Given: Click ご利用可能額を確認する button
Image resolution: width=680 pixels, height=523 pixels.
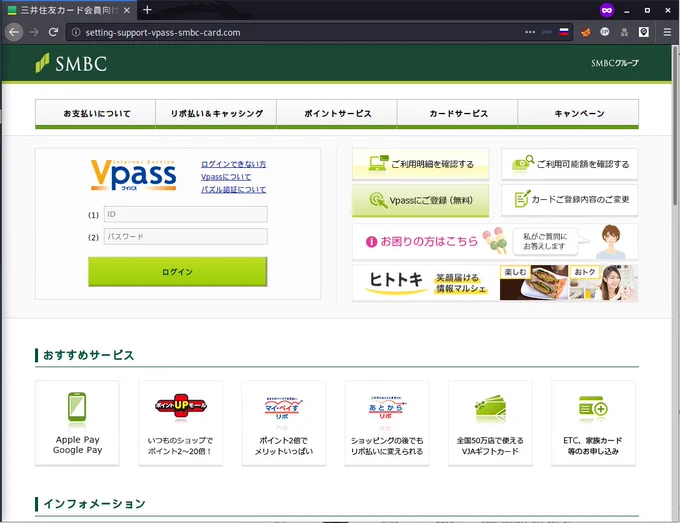Looking at the screenshot, I should click(569, 164).
